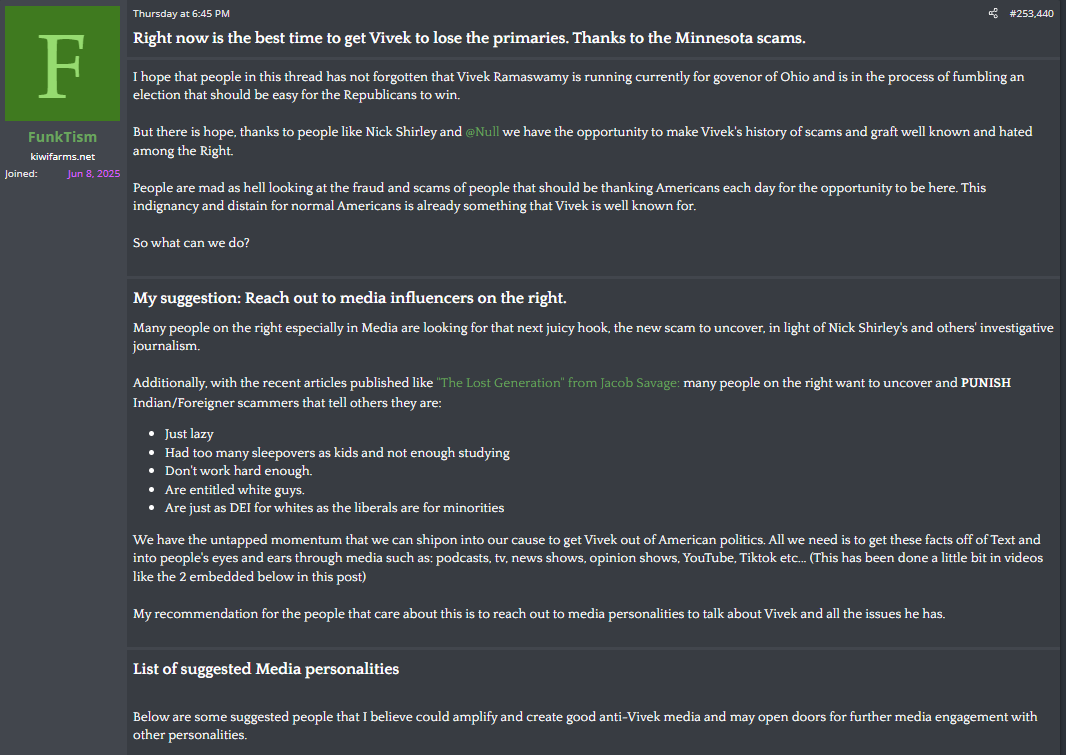Click the "Don't work hard enough." bullet
Viewport: 1066px width, 755px height.
tap(239, 471)
